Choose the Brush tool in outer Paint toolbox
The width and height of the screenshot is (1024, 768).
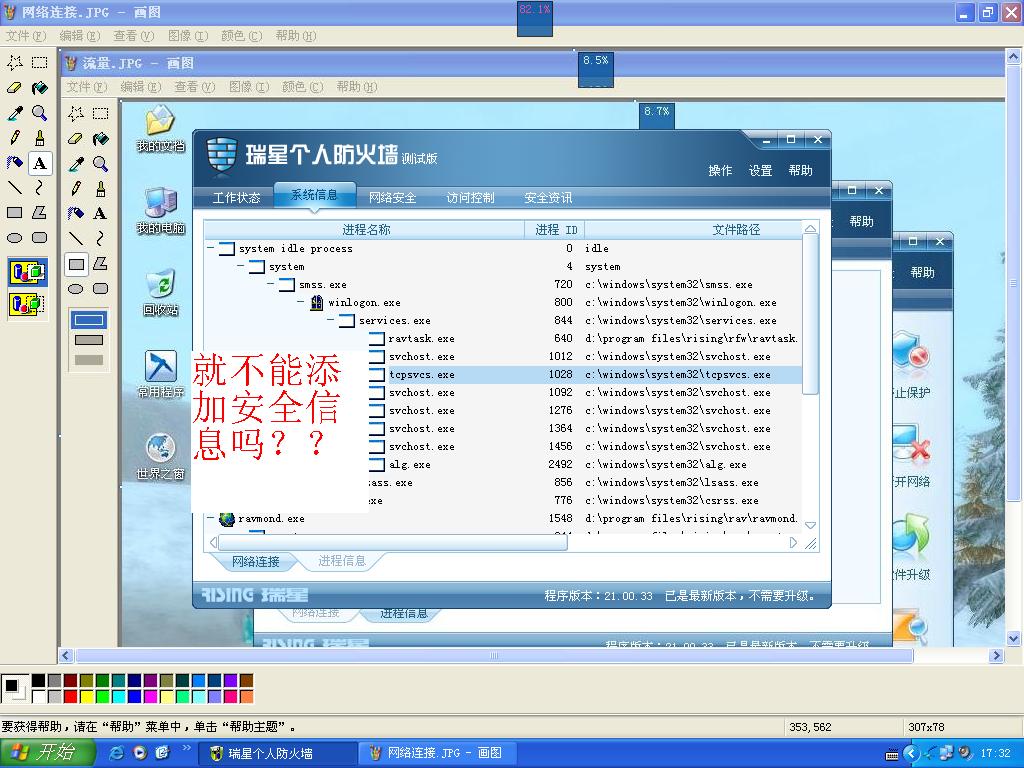40,138
